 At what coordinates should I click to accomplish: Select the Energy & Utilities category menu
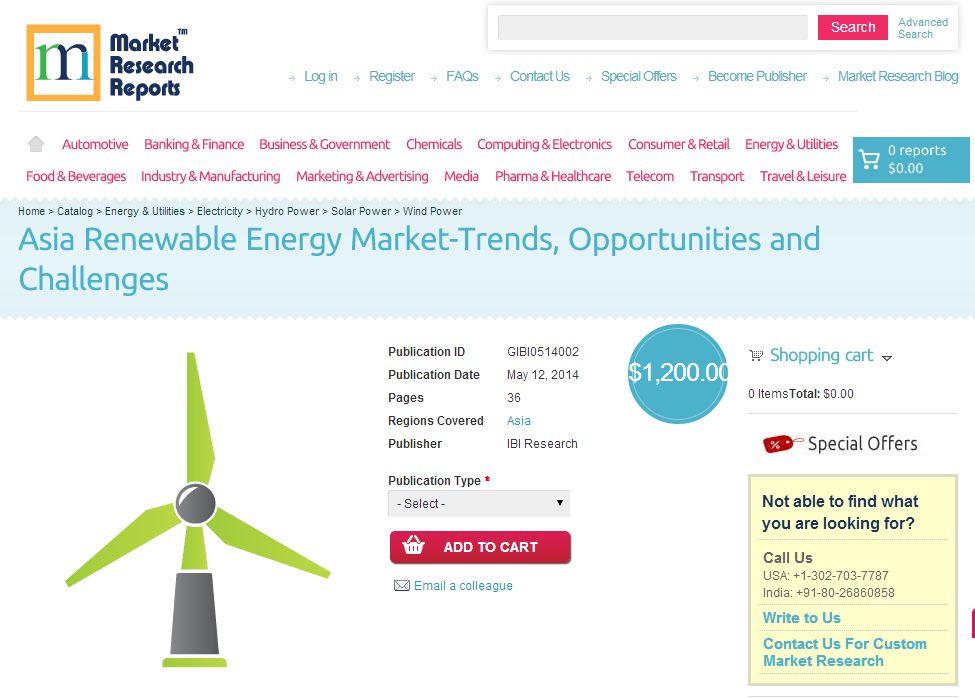(x=792, y=144)
